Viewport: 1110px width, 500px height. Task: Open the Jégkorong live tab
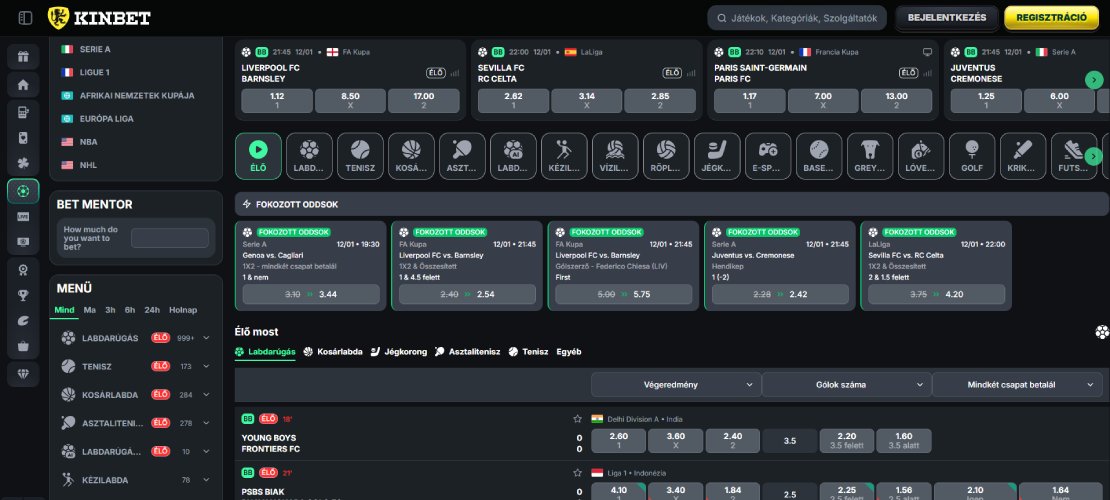tap(399, 351)
